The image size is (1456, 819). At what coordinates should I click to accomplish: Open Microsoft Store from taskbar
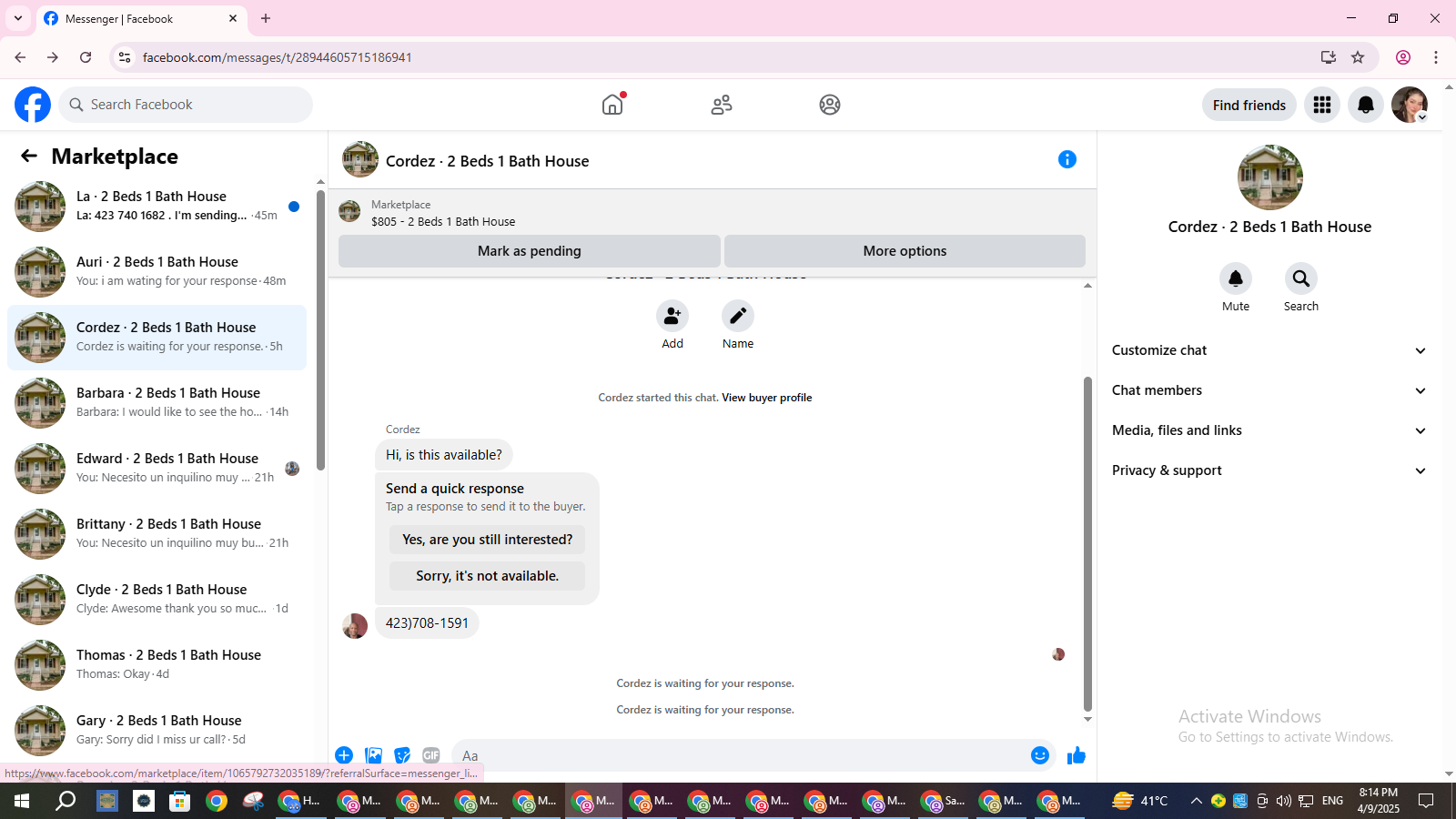pos(180,801)
